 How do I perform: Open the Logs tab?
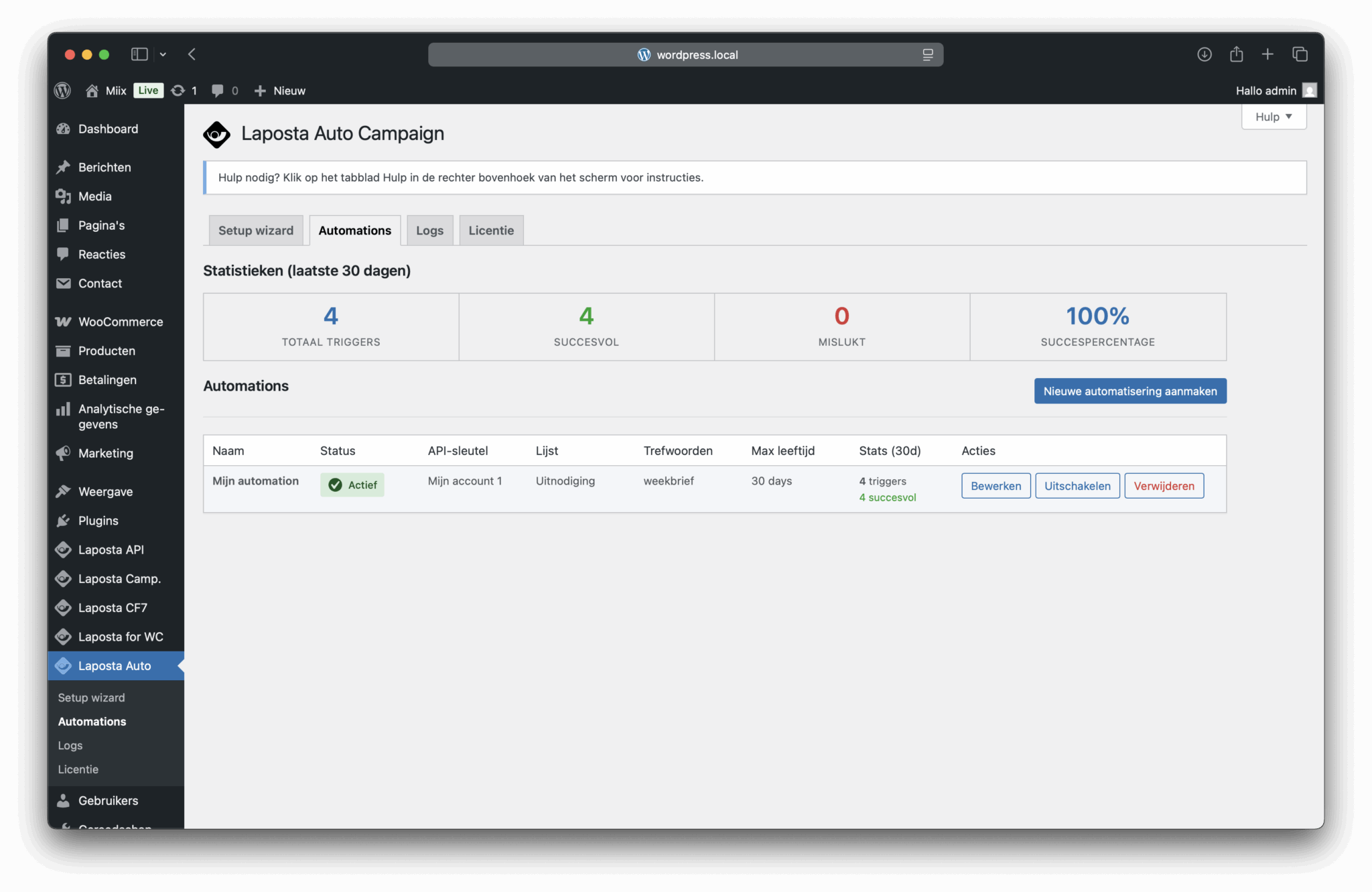429,231
